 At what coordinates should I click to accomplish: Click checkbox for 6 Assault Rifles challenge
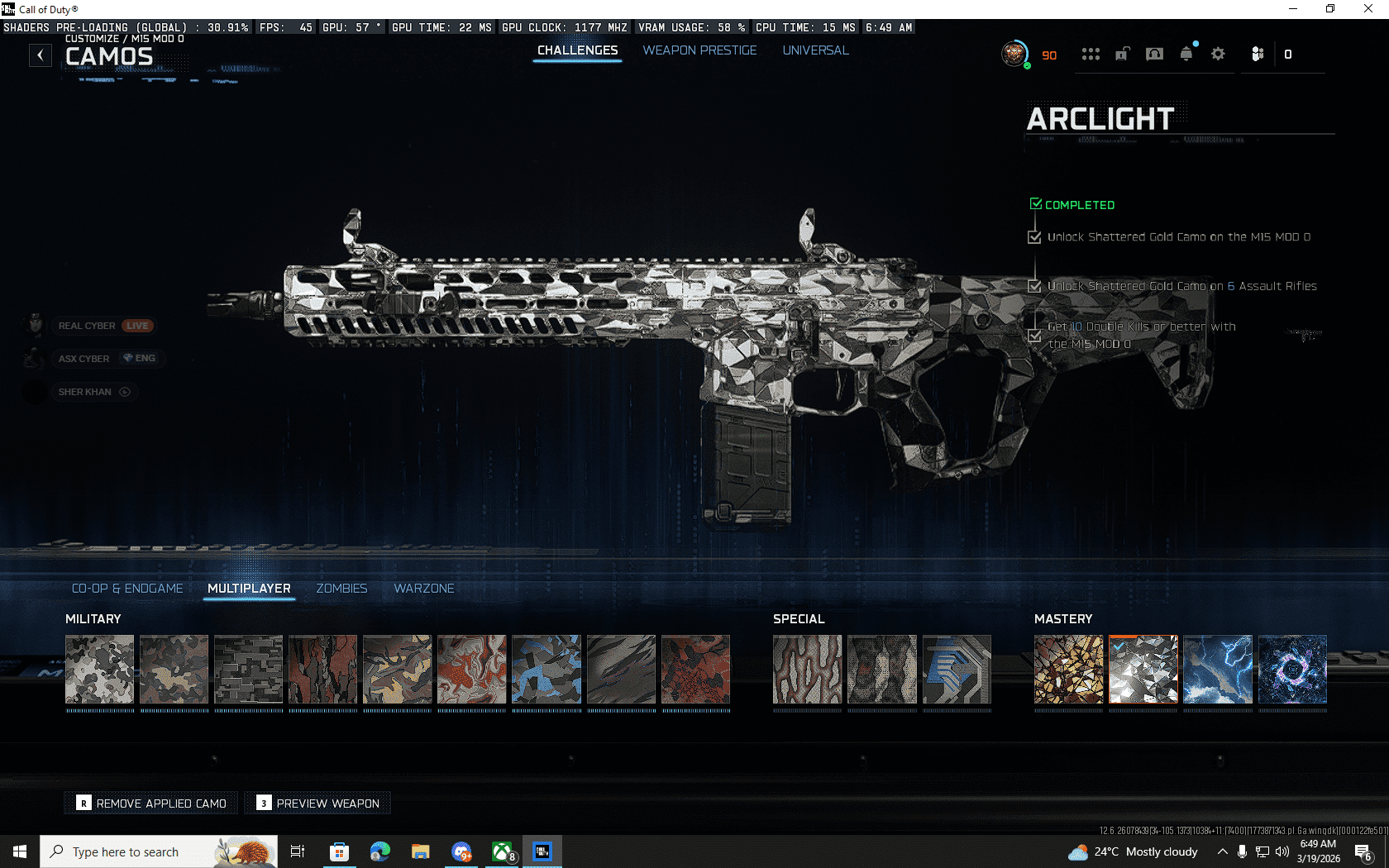coord(1034,286)
